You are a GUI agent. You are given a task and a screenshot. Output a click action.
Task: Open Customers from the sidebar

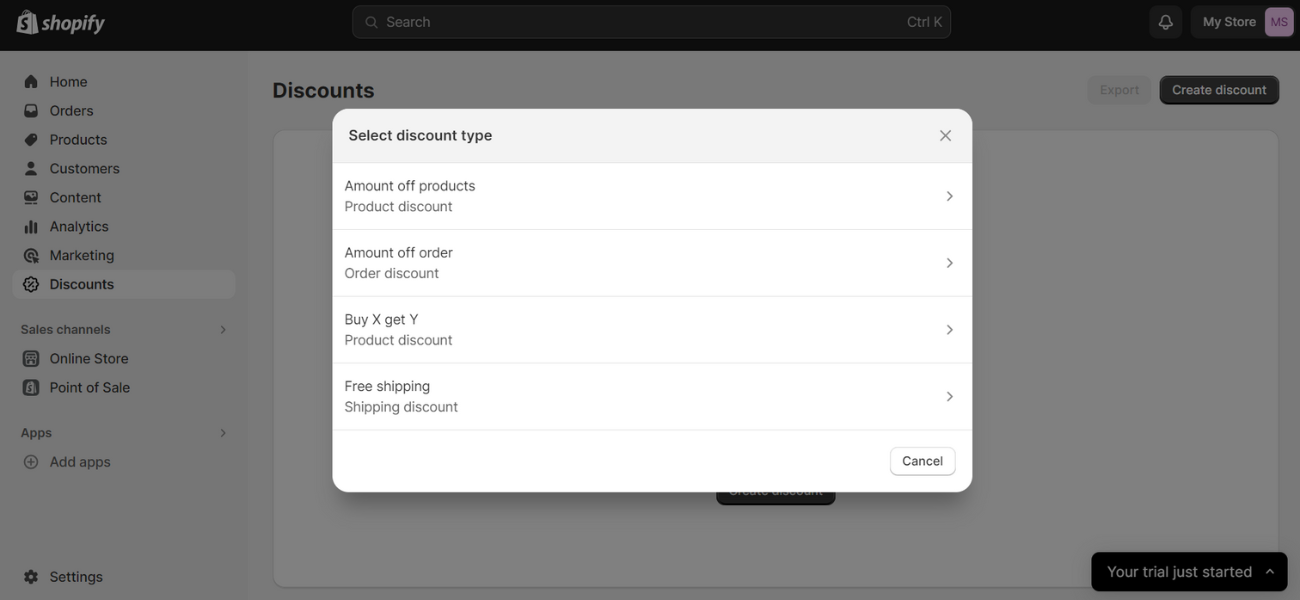(31, 167)
